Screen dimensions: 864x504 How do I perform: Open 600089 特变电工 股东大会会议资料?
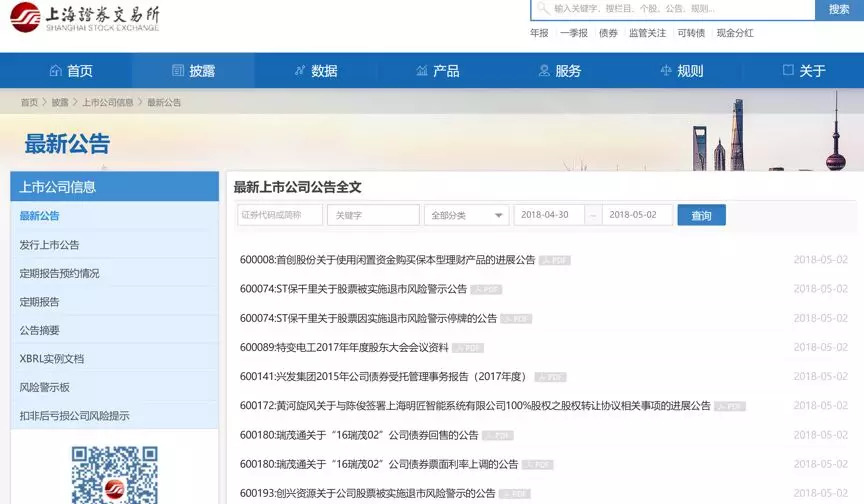(x=344, y=348)
